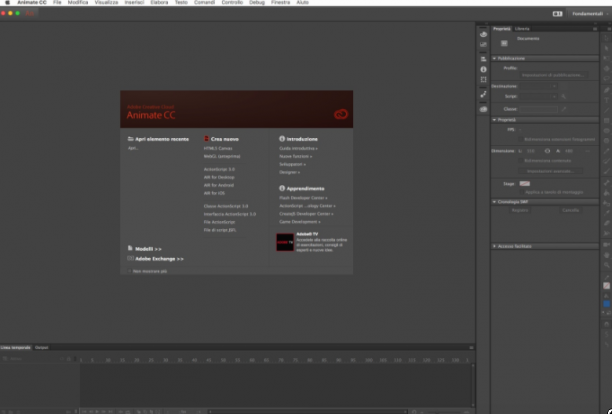Switch to the Libreria tab
Image resolution: width=612 pixels, height=414 pixels.
click(x=522, y=29)
